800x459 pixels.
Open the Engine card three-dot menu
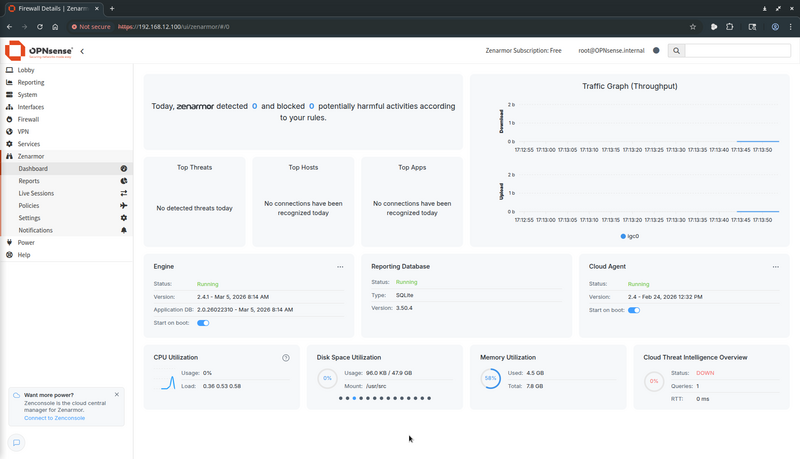340,267
